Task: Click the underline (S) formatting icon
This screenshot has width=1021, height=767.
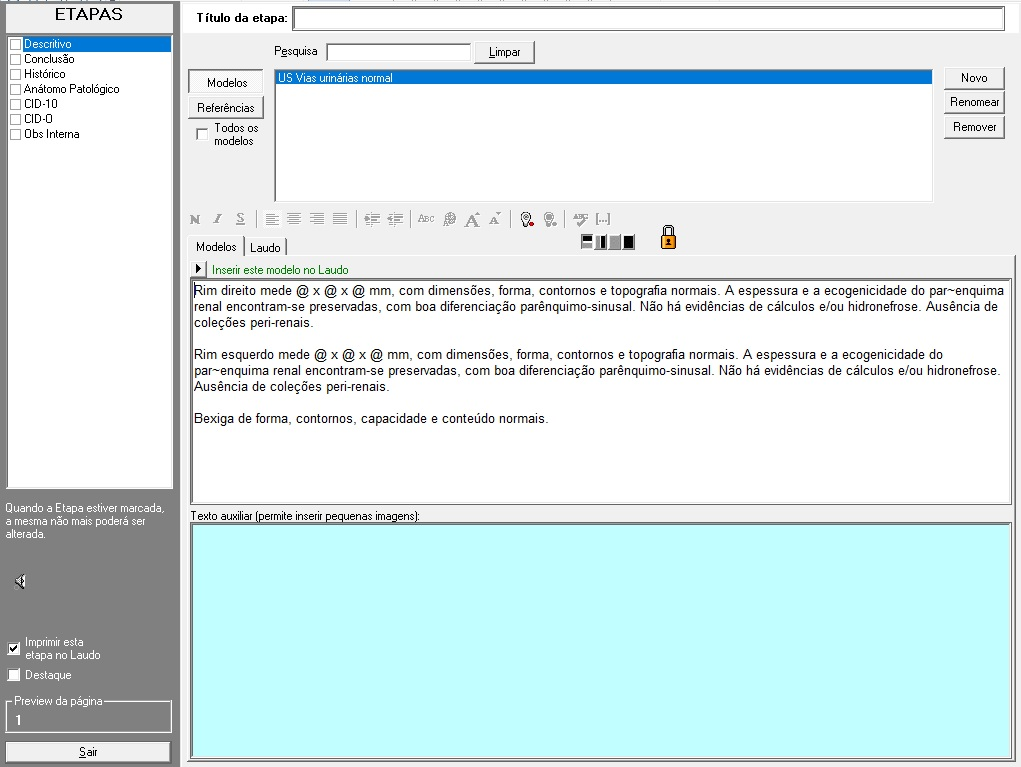Action: [x=240, y=219]
